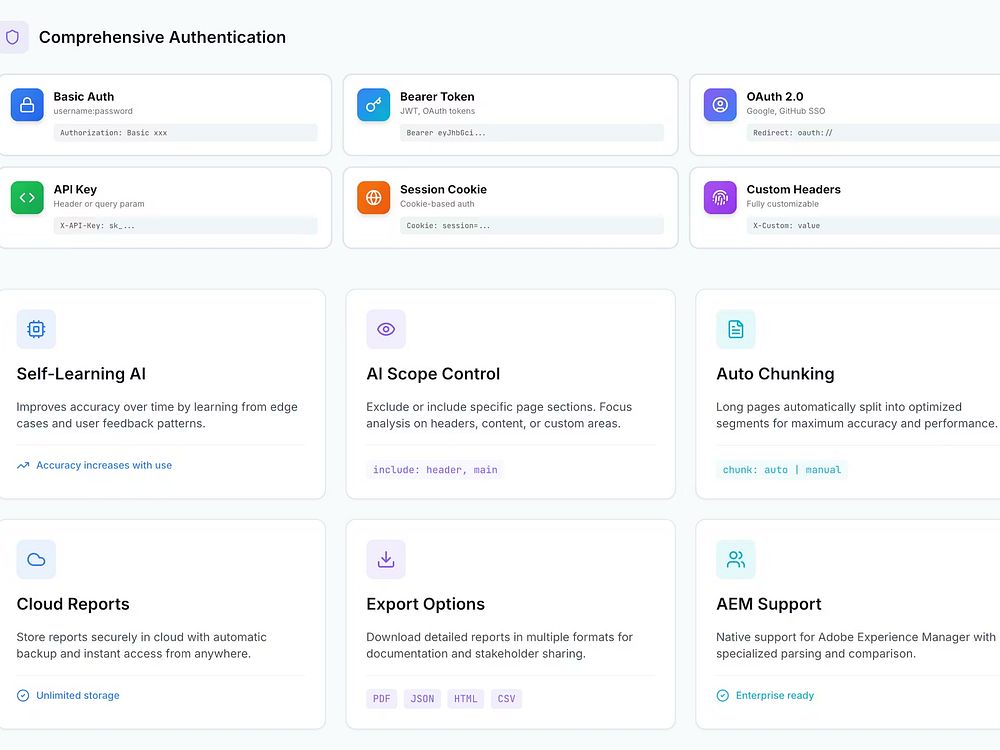This screenshot has height=750, width=1000.
Task: Click the Export Options heading
Action: tap(425, 604)
